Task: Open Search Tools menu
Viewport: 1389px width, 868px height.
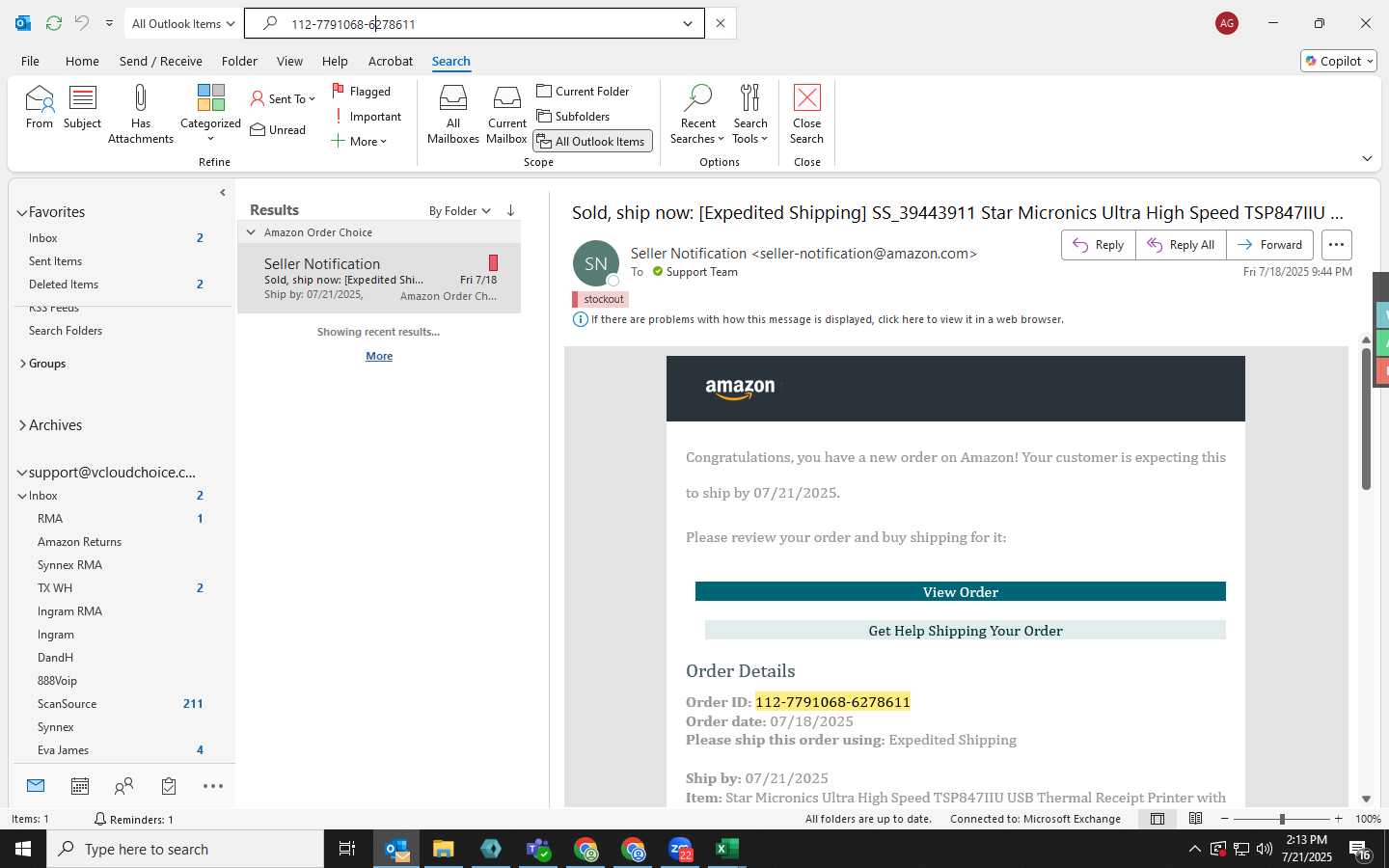Action: pyautogui.click(x=750, y=114)
